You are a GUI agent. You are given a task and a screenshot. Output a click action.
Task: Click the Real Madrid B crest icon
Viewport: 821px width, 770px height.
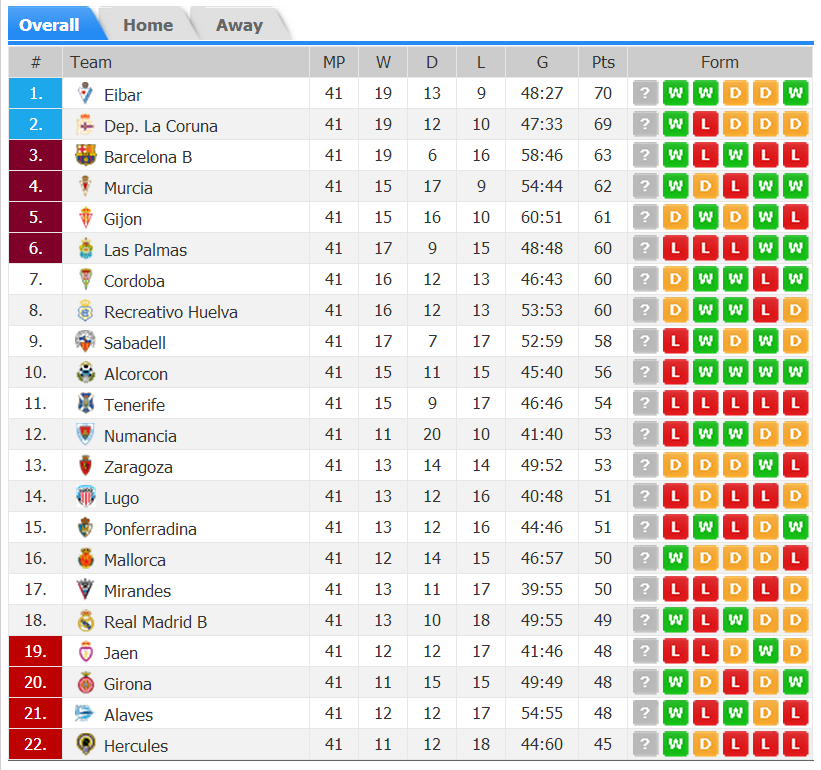[x=85, y=621]
